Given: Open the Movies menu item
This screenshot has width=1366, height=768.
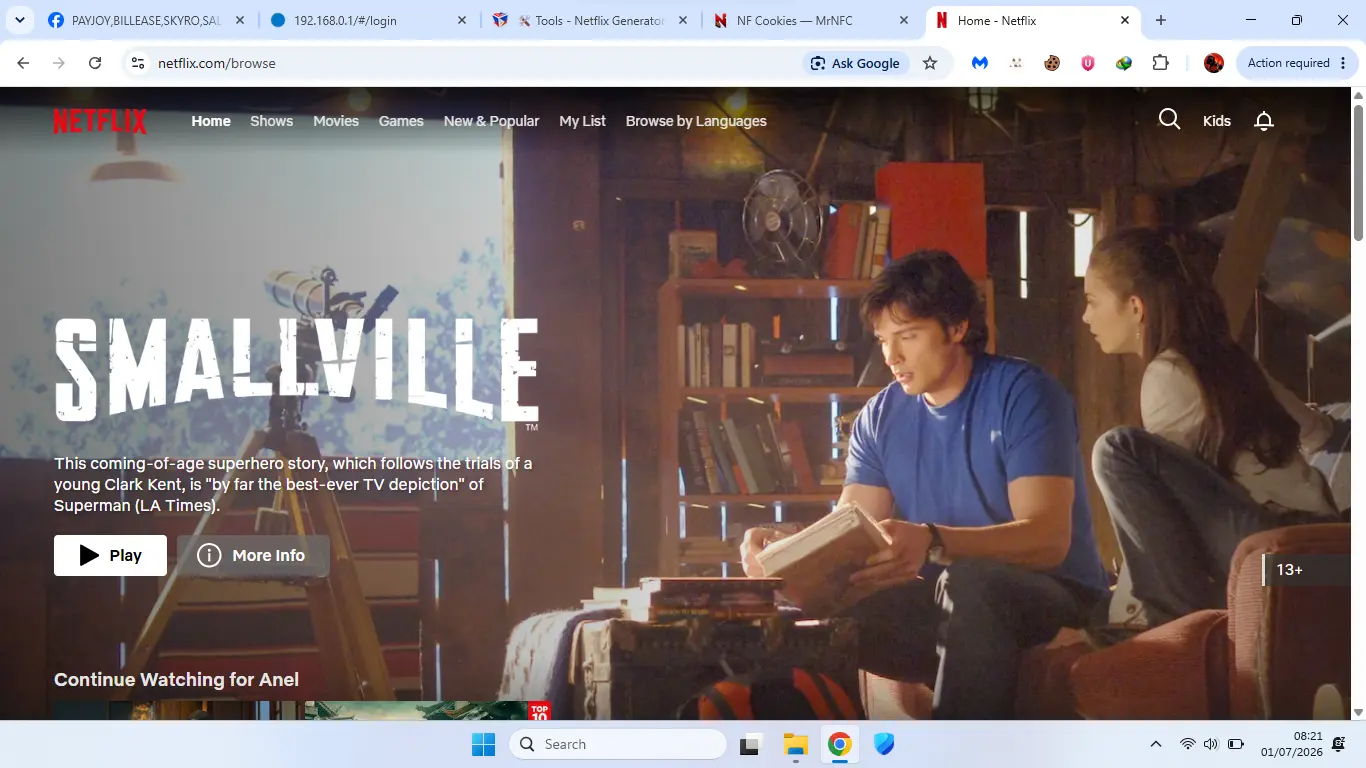Looking at the screenshot, I should [336, 121].
